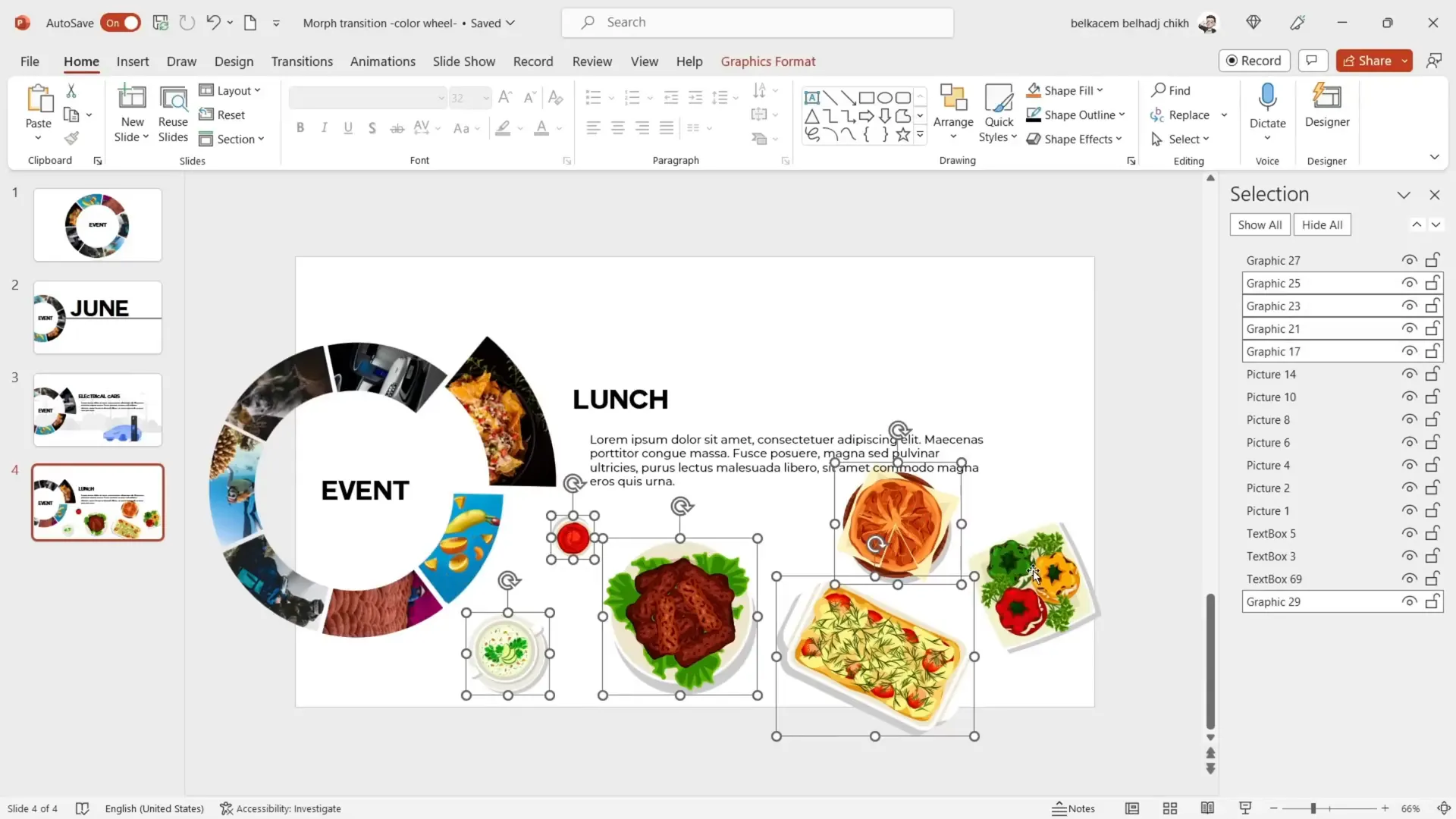Toggle visibility of TextBox 5
This screenshot has height=819, width=1456.
click(1409, 533)
